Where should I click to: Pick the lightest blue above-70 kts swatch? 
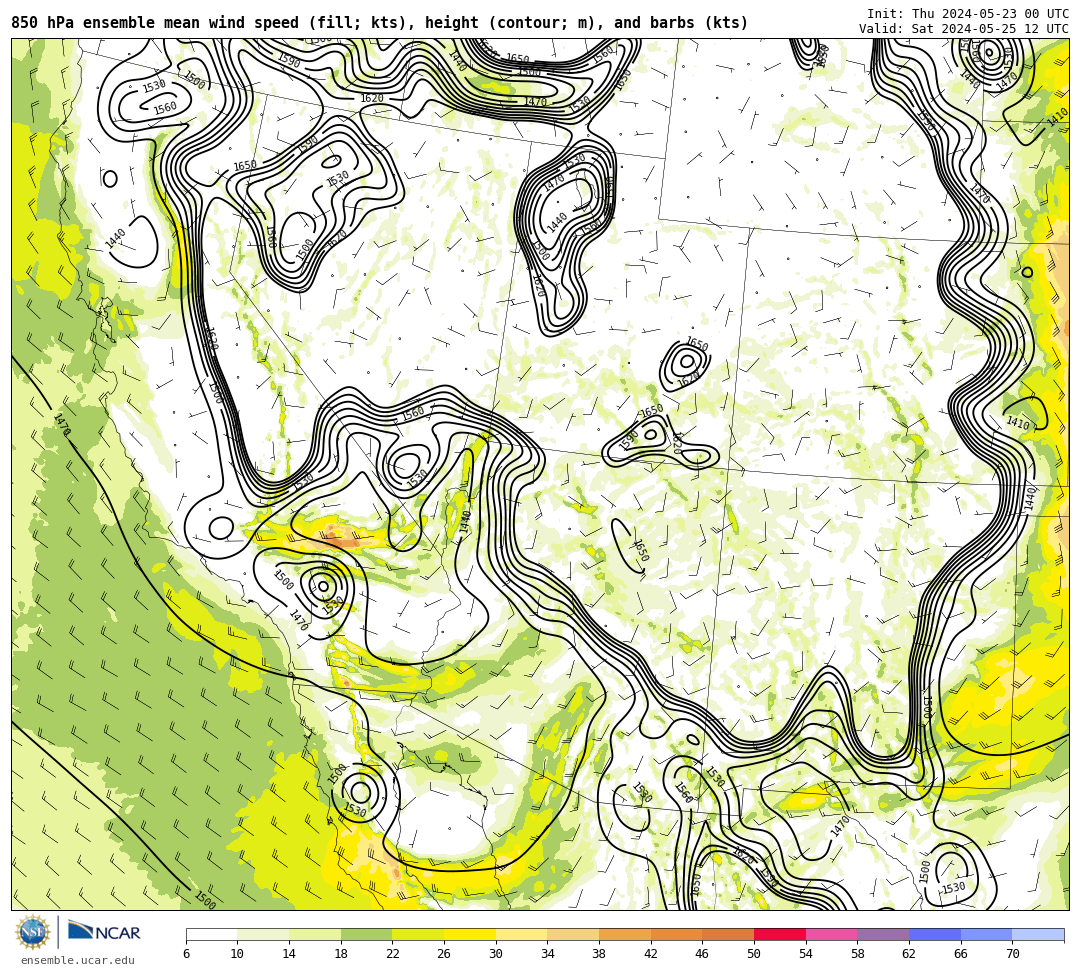(1038, 934)
